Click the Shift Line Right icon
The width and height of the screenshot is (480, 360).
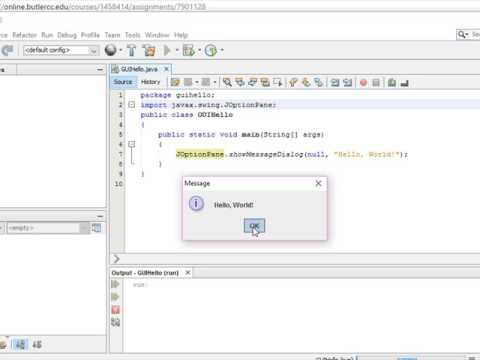tap(348, 82)
